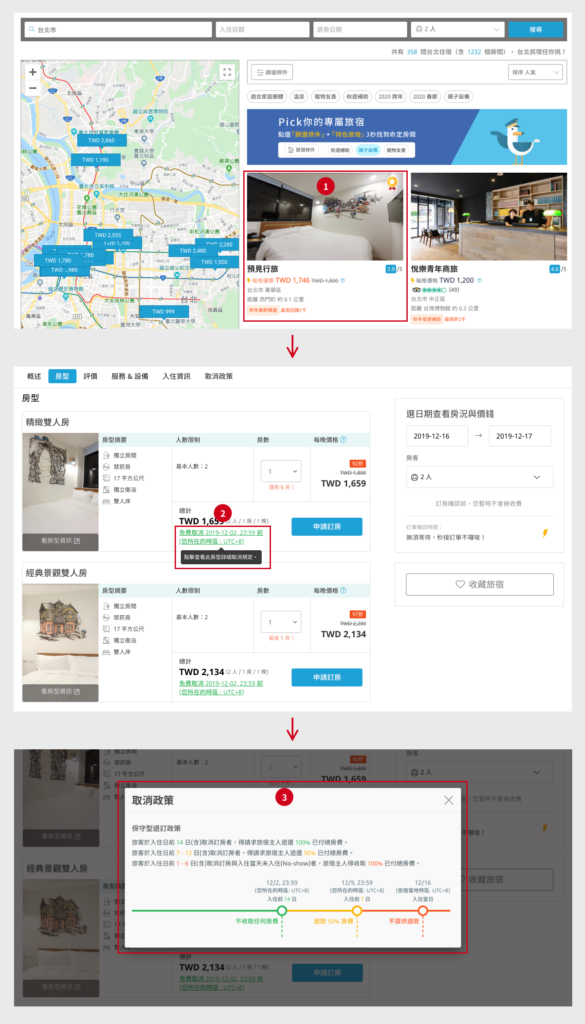The width and height of the screenshot is (585, 1024).
Task: Click the help icon next to 每晚價格 in 經典景觀雙人房
Action: (x=343, y=590)
